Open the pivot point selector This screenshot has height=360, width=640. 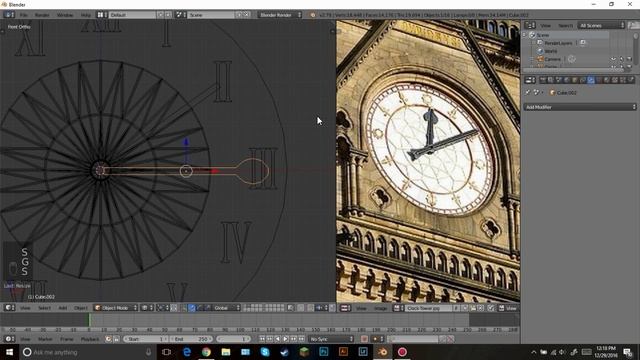163,308
